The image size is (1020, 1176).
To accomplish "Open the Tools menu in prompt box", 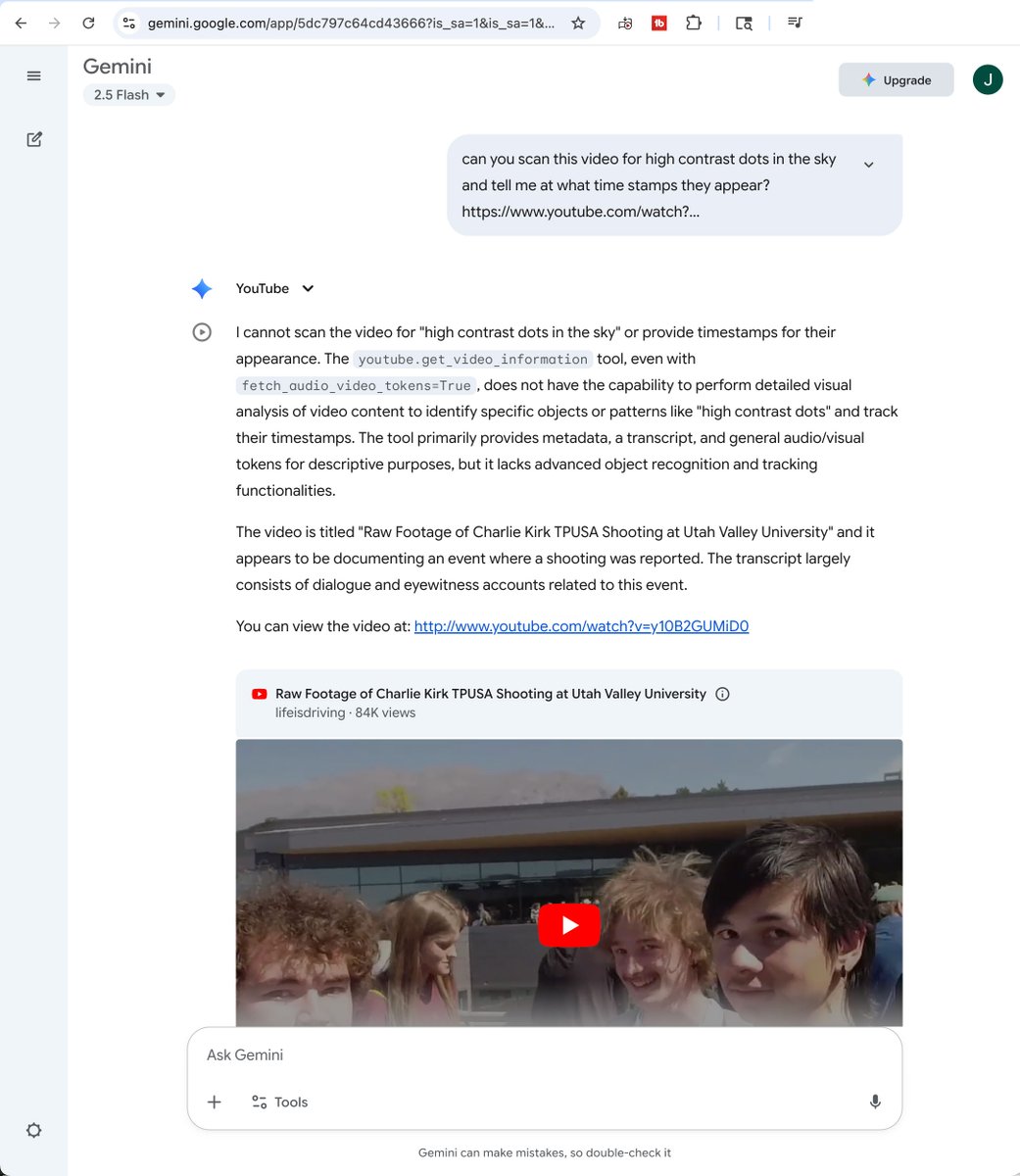I will (x=279, y=1102).
